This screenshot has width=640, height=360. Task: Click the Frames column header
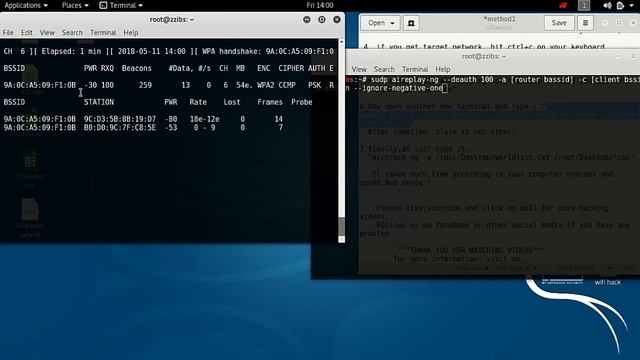270,102
